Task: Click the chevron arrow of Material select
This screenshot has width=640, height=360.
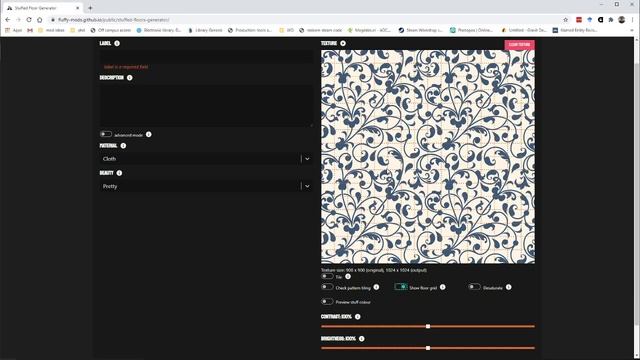Action: pyautogui.click(x=307, y=159)
